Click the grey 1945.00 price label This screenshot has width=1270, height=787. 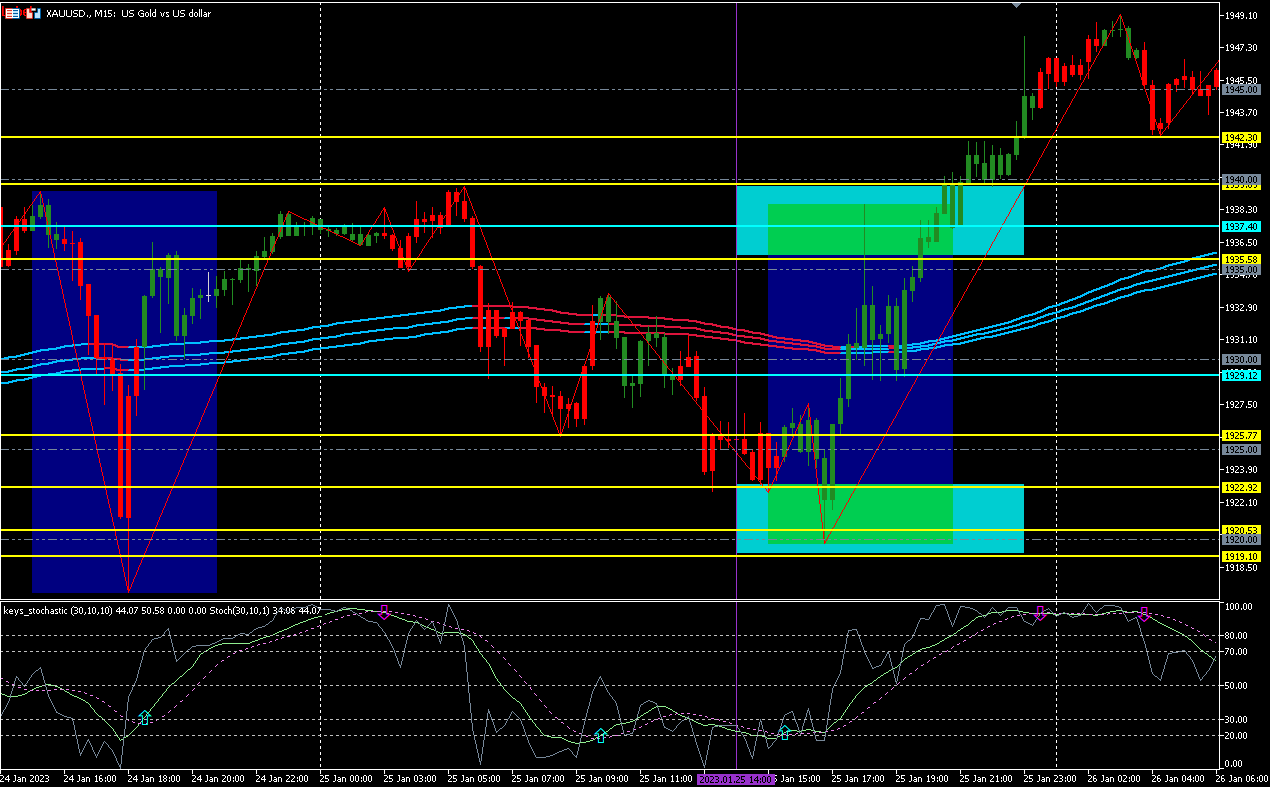1240,90
